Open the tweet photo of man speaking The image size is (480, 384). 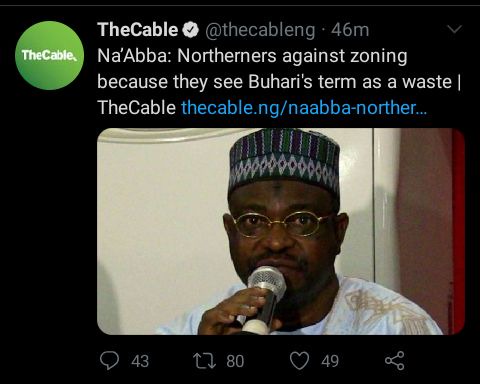pyautogui.click(x=281, y=231)
